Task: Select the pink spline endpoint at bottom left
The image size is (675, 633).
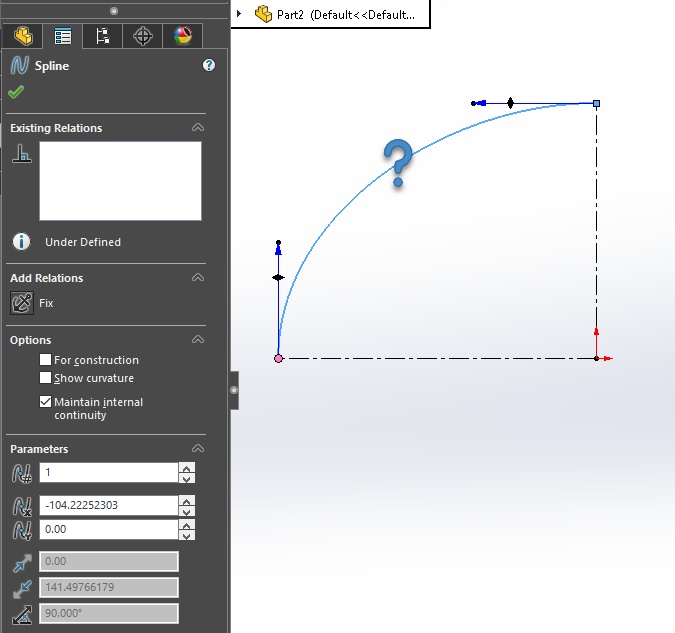Action: pos(279,358)
